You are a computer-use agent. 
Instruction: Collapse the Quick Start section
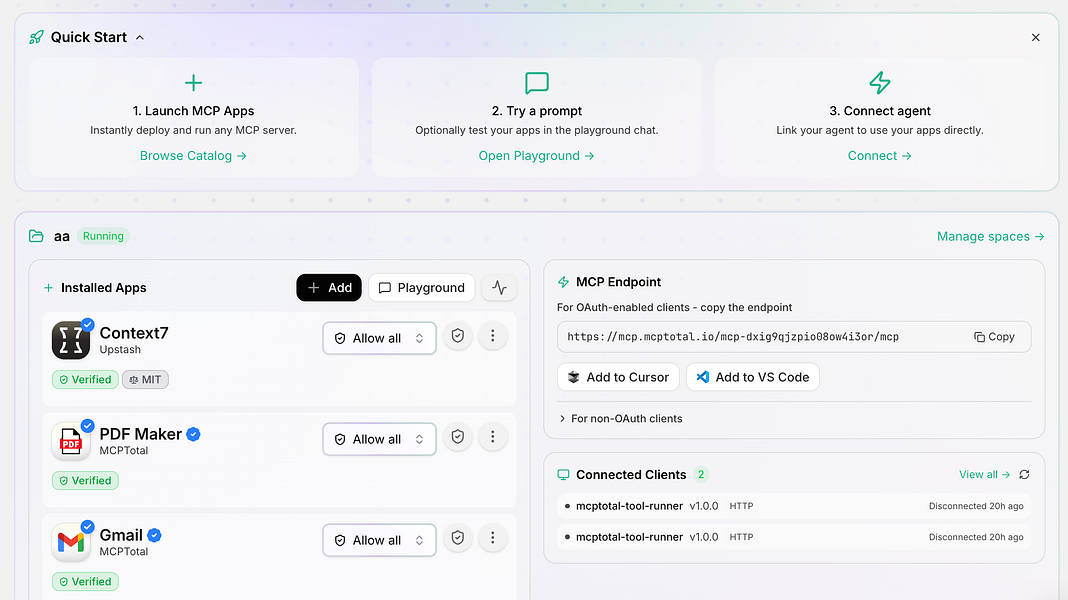pyautogui.click(x=140, y=38)
